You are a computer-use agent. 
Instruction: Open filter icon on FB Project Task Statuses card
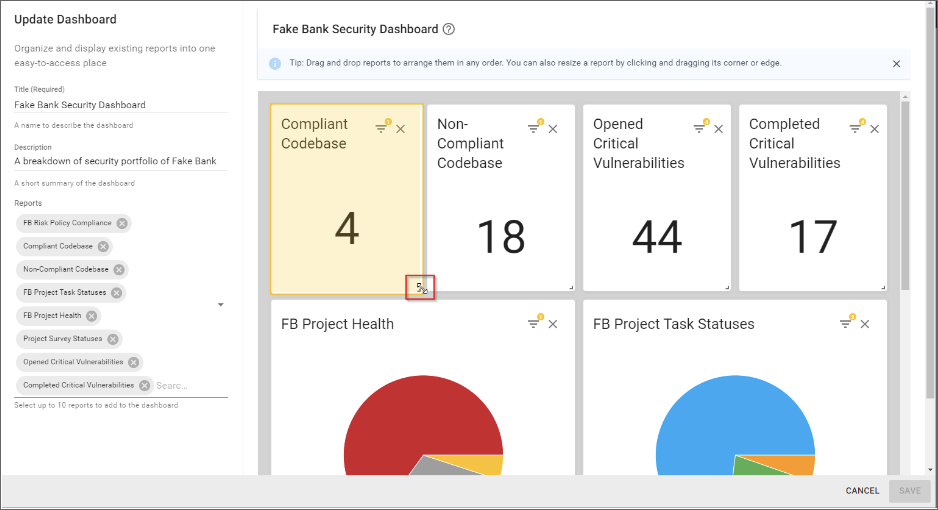coord(846,323)
